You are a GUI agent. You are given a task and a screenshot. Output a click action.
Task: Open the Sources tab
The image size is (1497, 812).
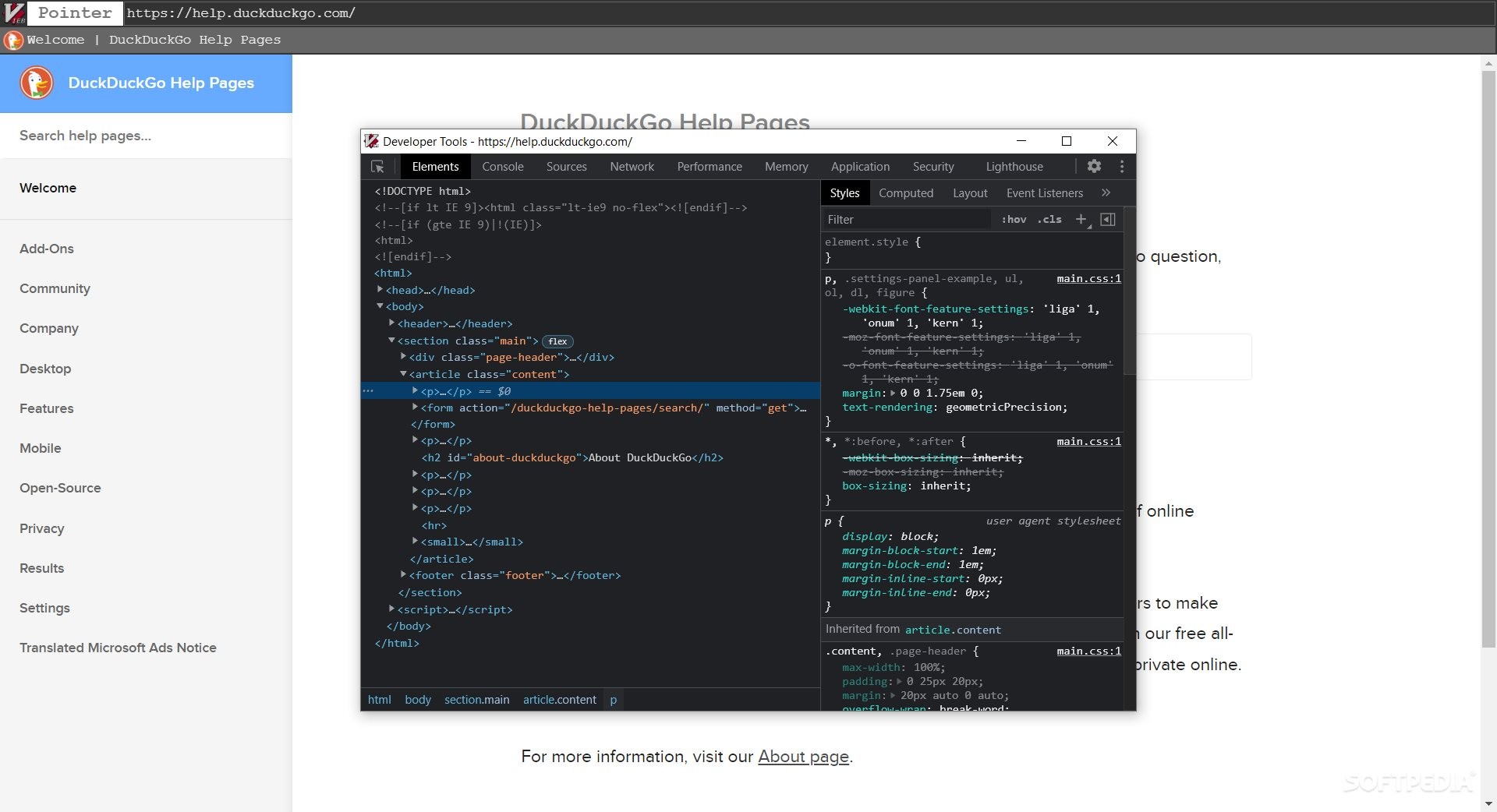[566, 167]
